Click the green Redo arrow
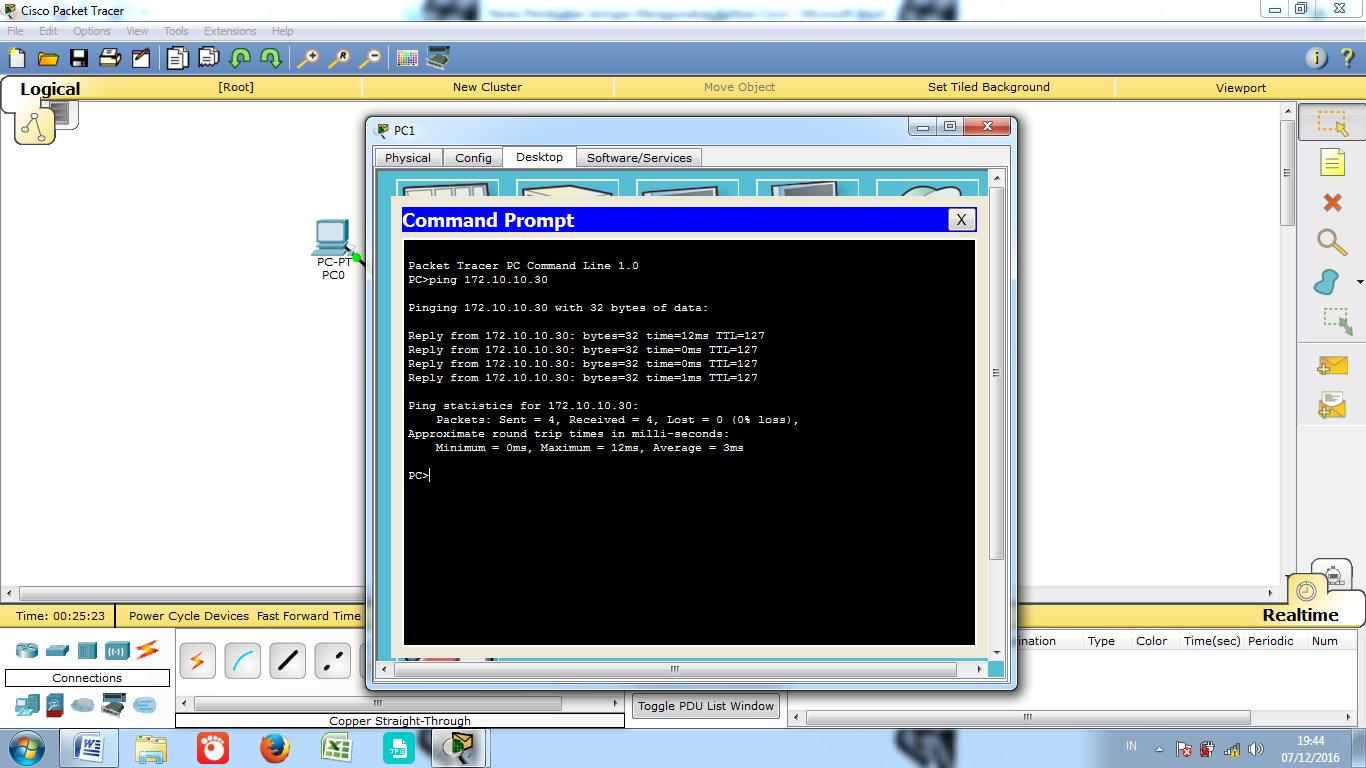Viewport: 1366px width, 768px height. (271, 58)
